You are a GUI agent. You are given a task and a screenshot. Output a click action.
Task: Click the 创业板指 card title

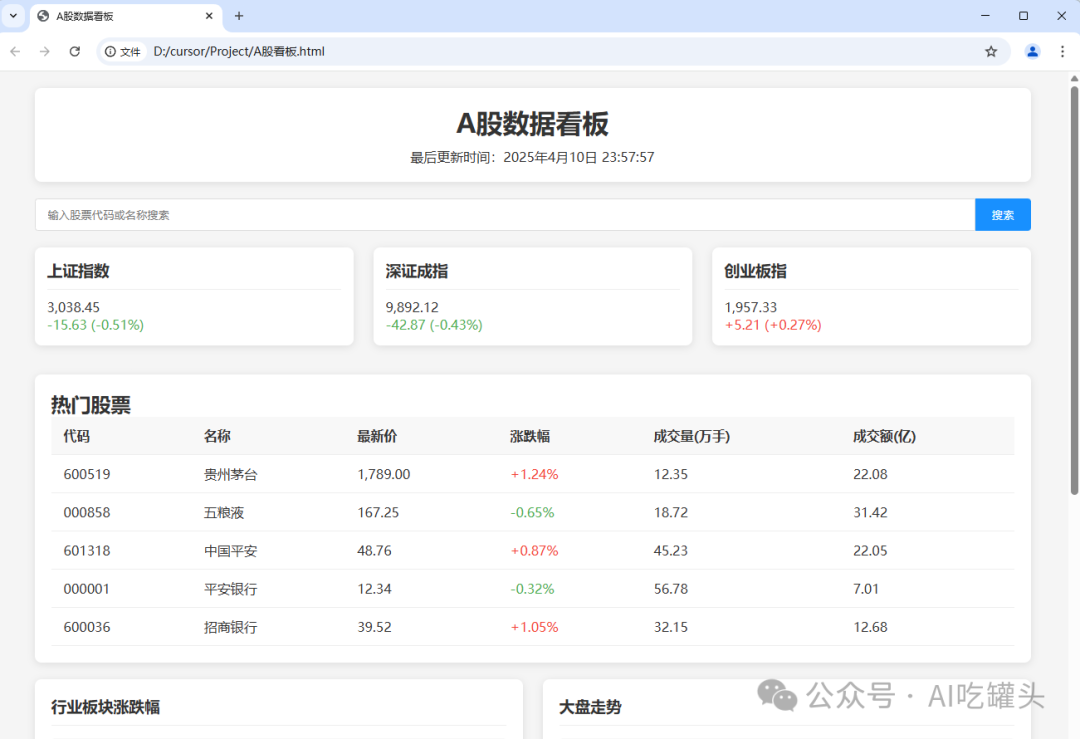[x=756, y=271]
